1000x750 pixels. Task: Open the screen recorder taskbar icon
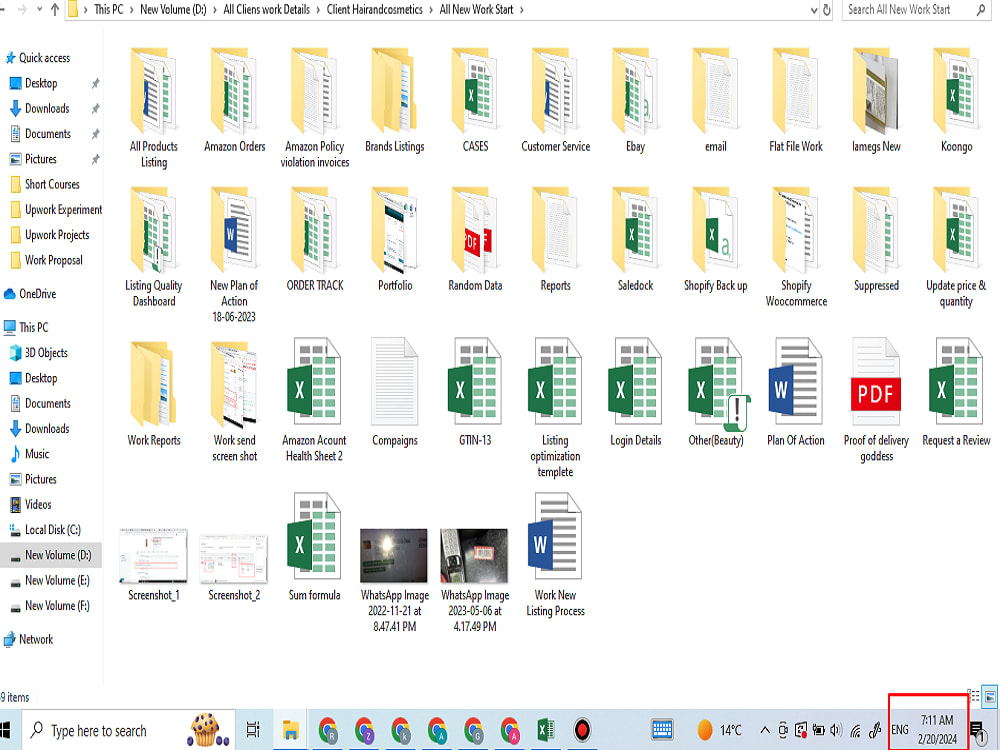point(582,730)
